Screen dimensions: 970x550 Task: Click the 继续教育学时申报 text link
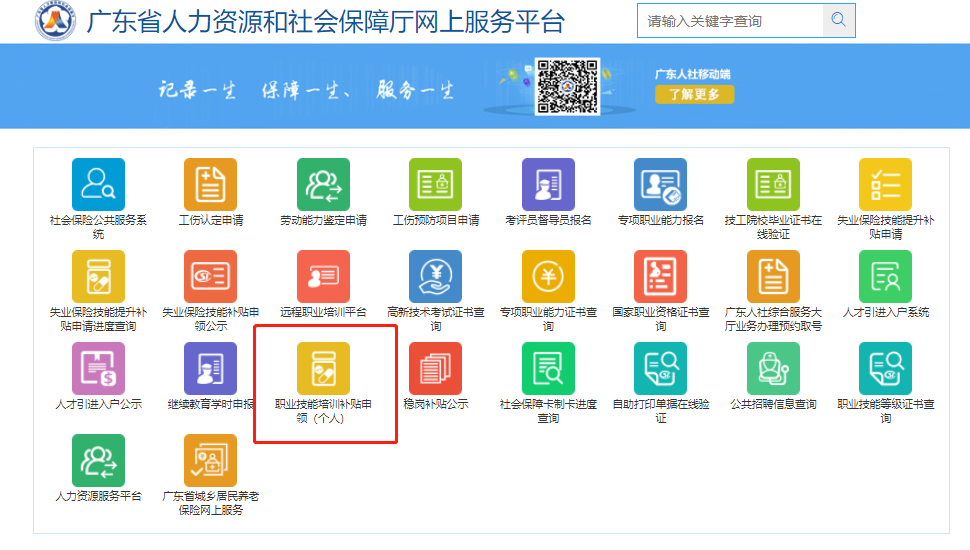(x=210, y=405)
